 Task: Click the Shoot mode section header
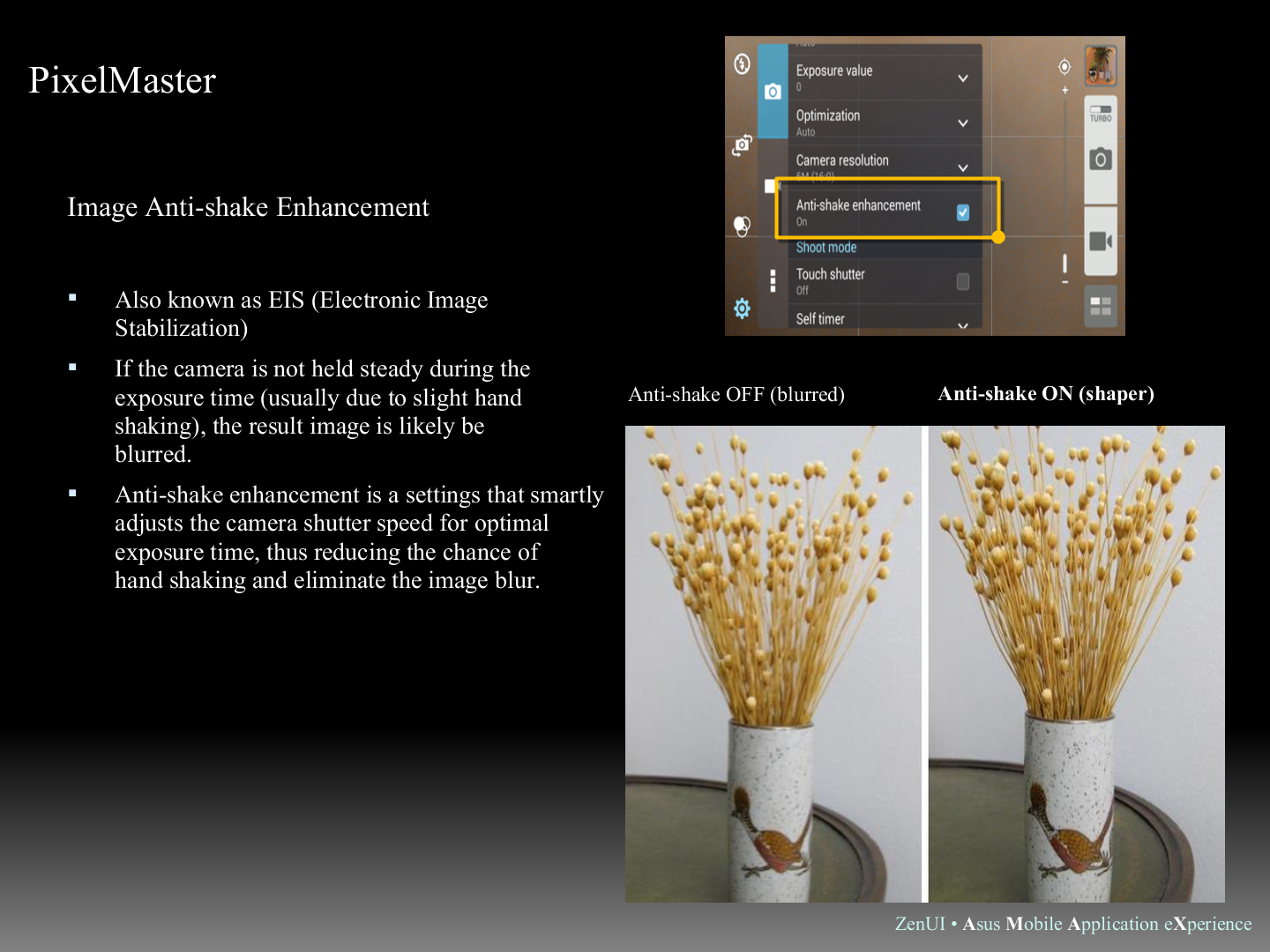point(826,248)
